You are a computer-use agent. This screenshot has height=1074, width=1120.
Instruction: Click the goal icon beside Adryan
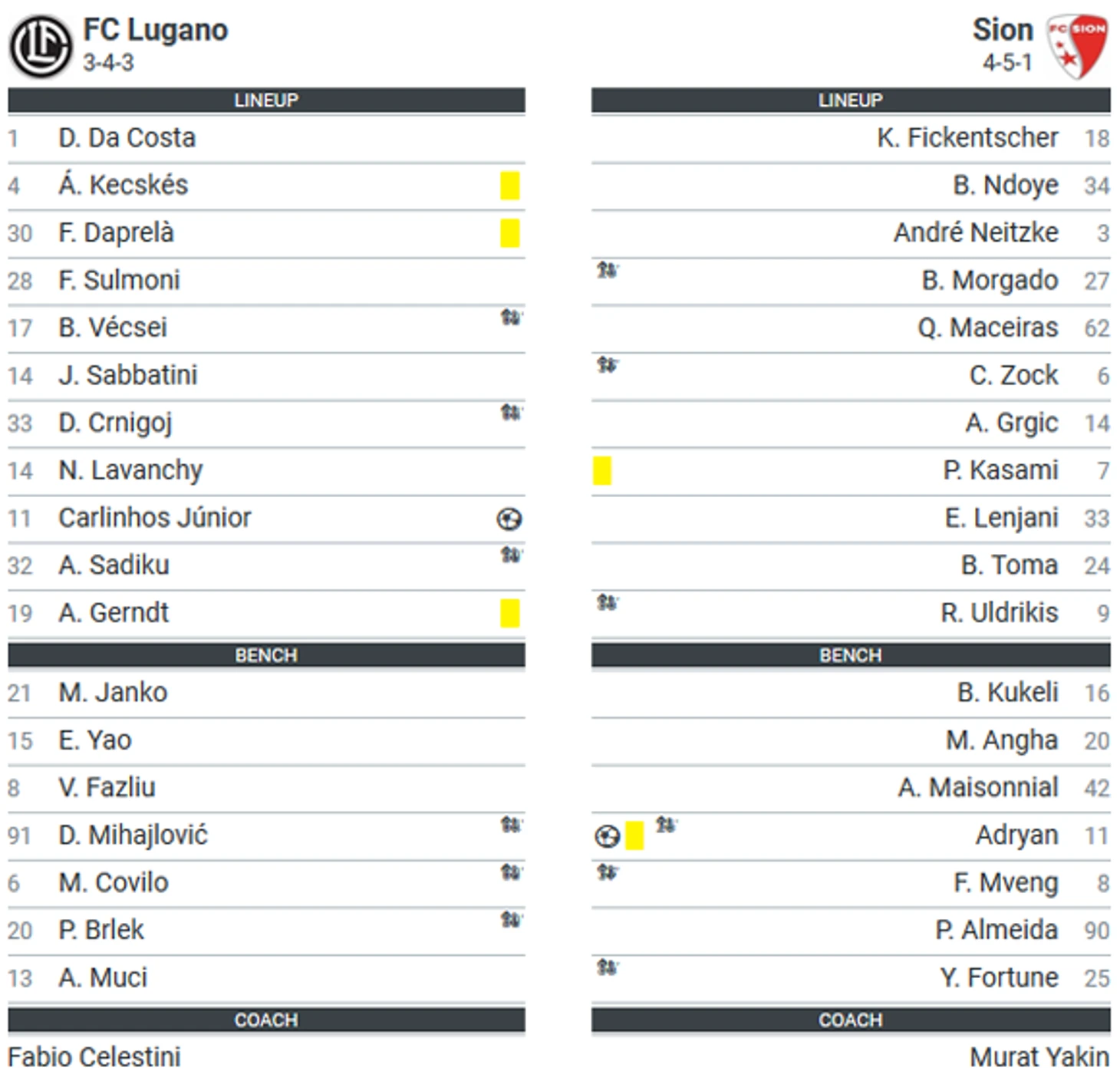(x=608, y=835)
